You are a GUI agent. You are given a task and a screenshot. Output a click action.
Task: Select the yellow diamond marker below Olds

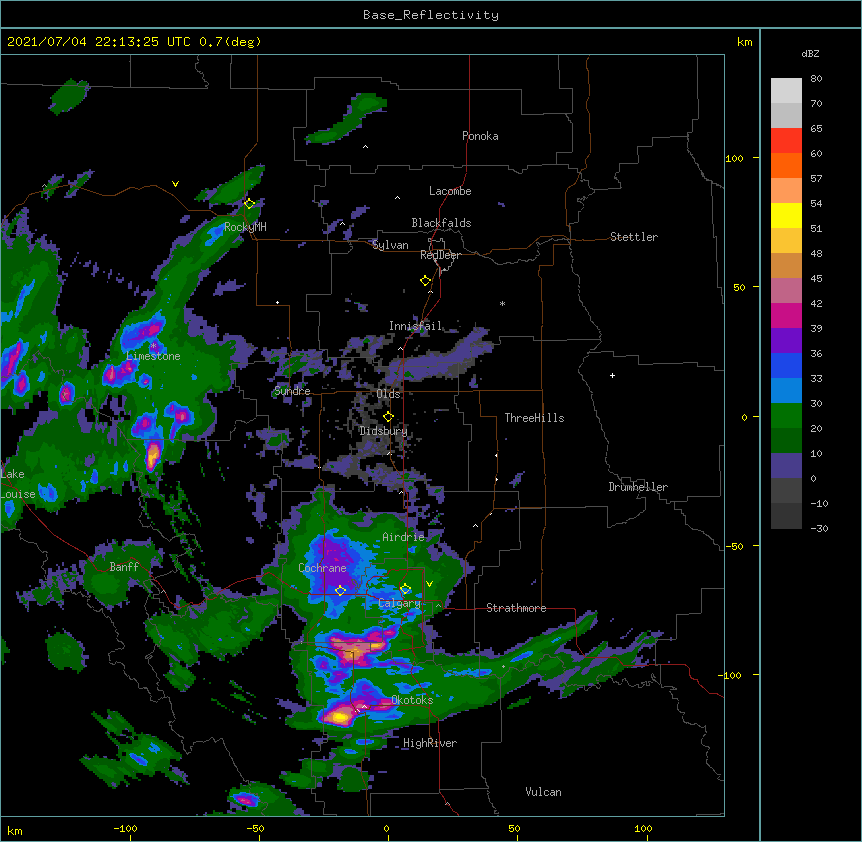[x=388, y=417]
